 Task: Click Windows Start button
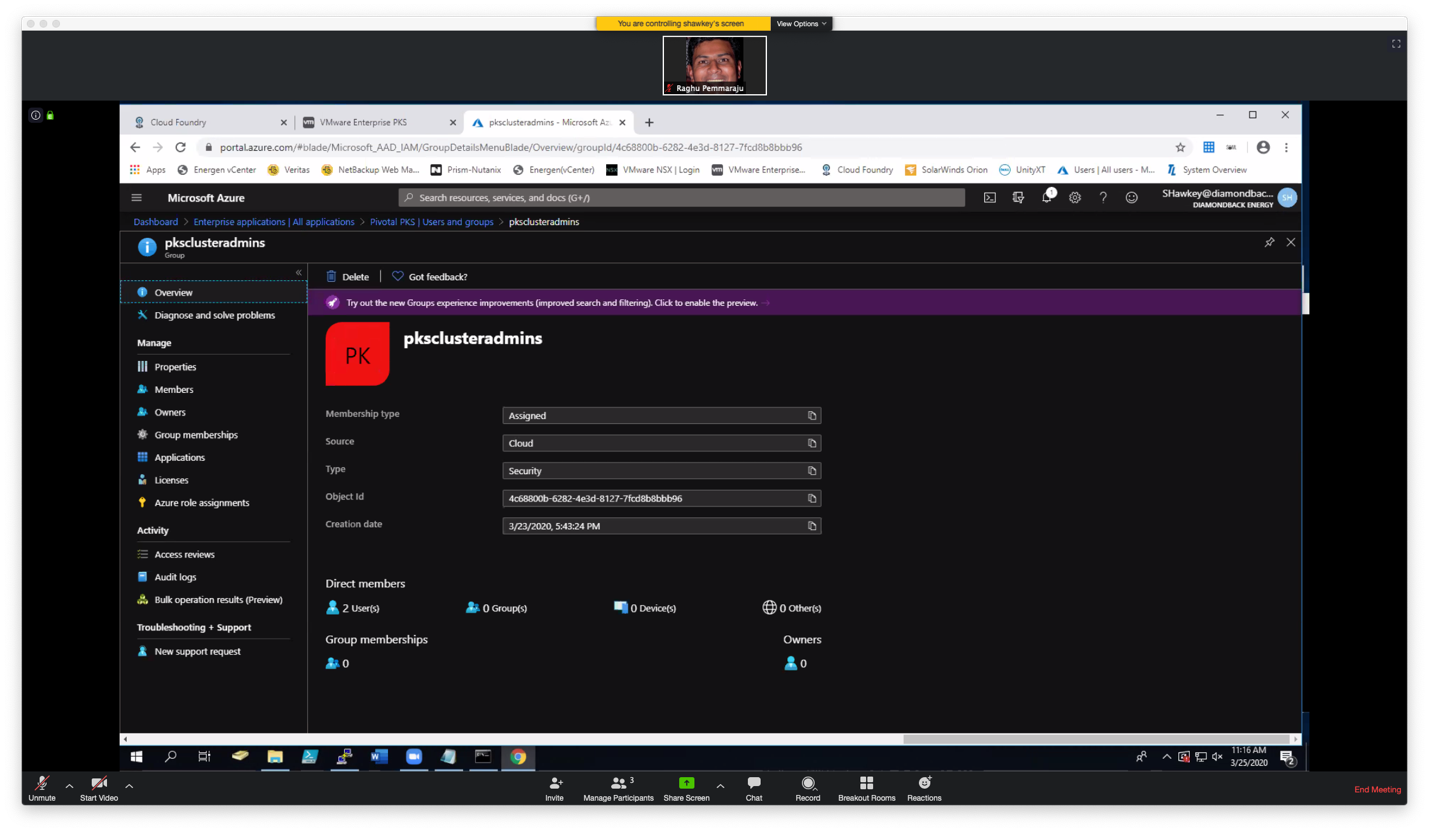click(137, 757)
